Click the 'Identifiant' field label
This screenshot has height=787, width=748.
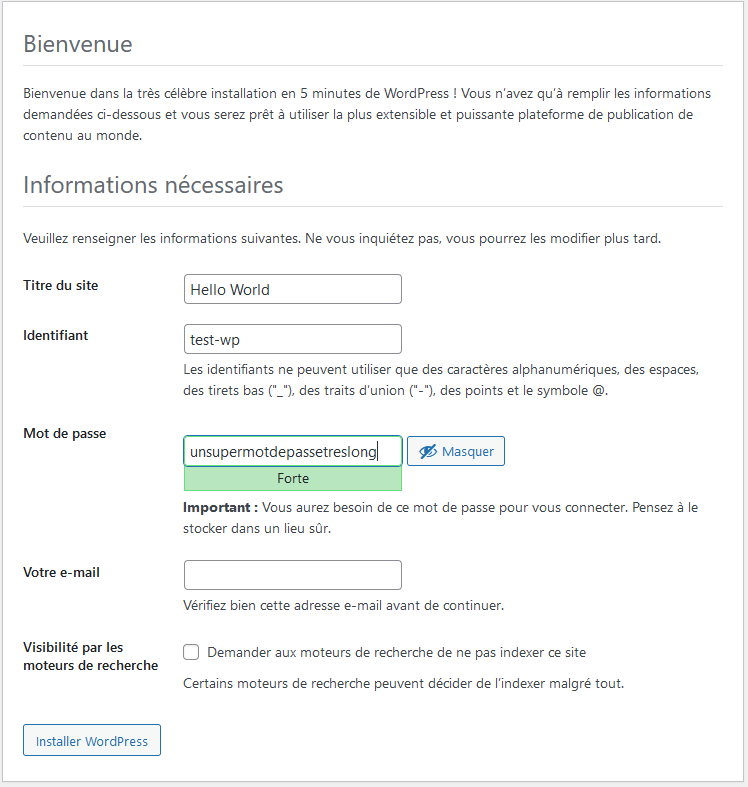pos(56,335)
